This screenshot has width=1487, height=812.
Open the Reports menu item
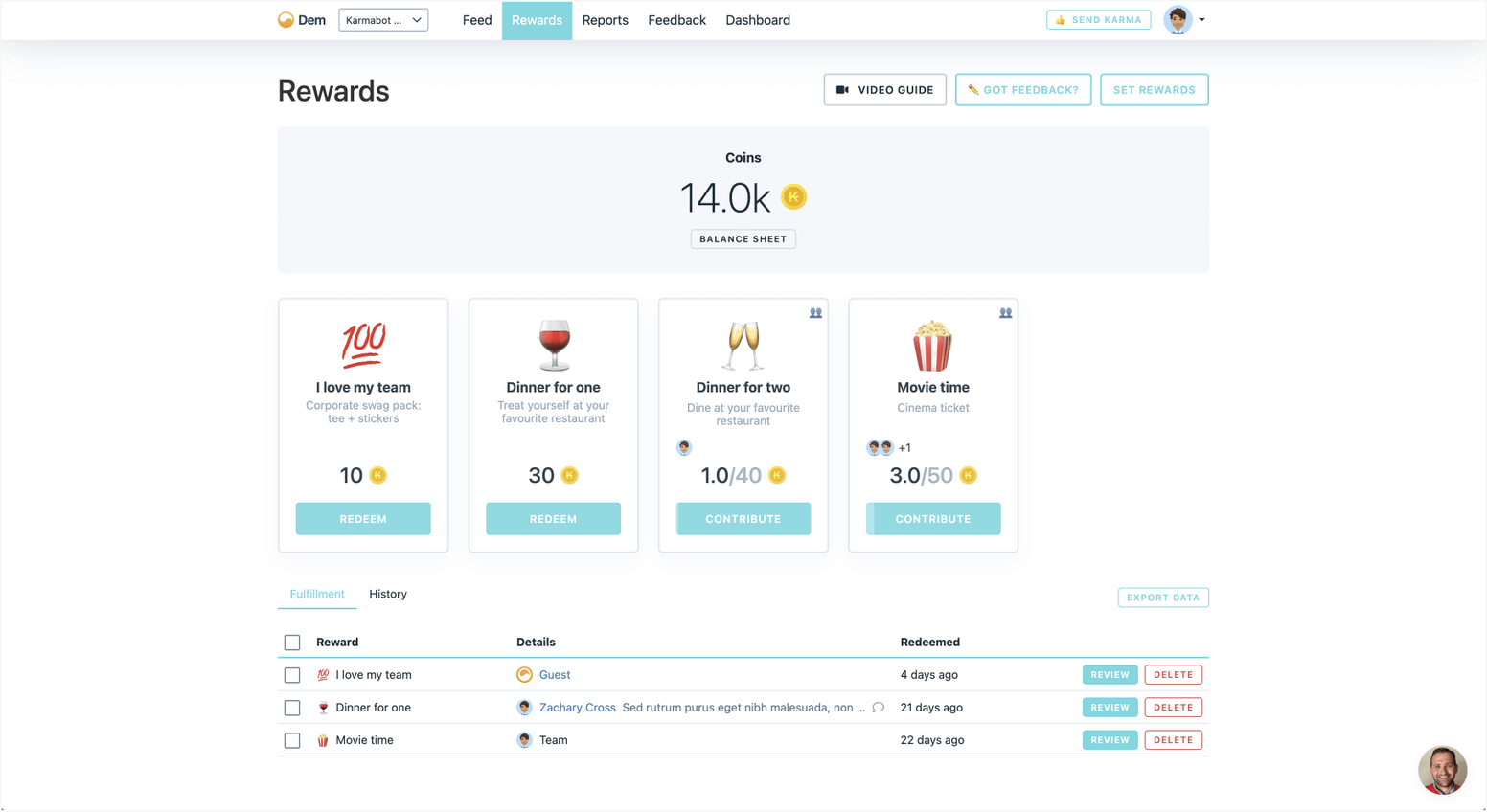[606, 20]
